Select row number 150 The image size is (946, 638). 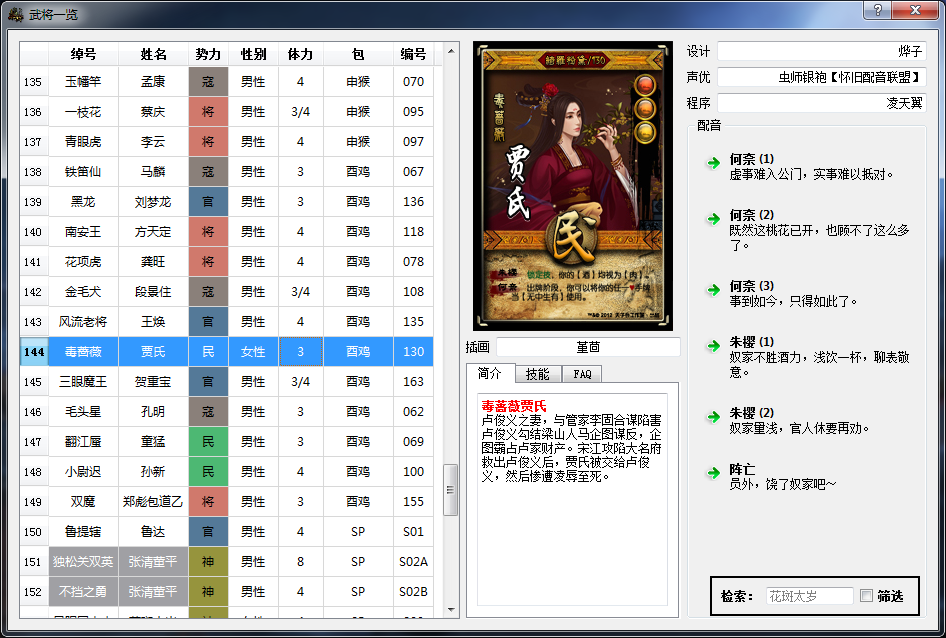(x=34, y=532)
